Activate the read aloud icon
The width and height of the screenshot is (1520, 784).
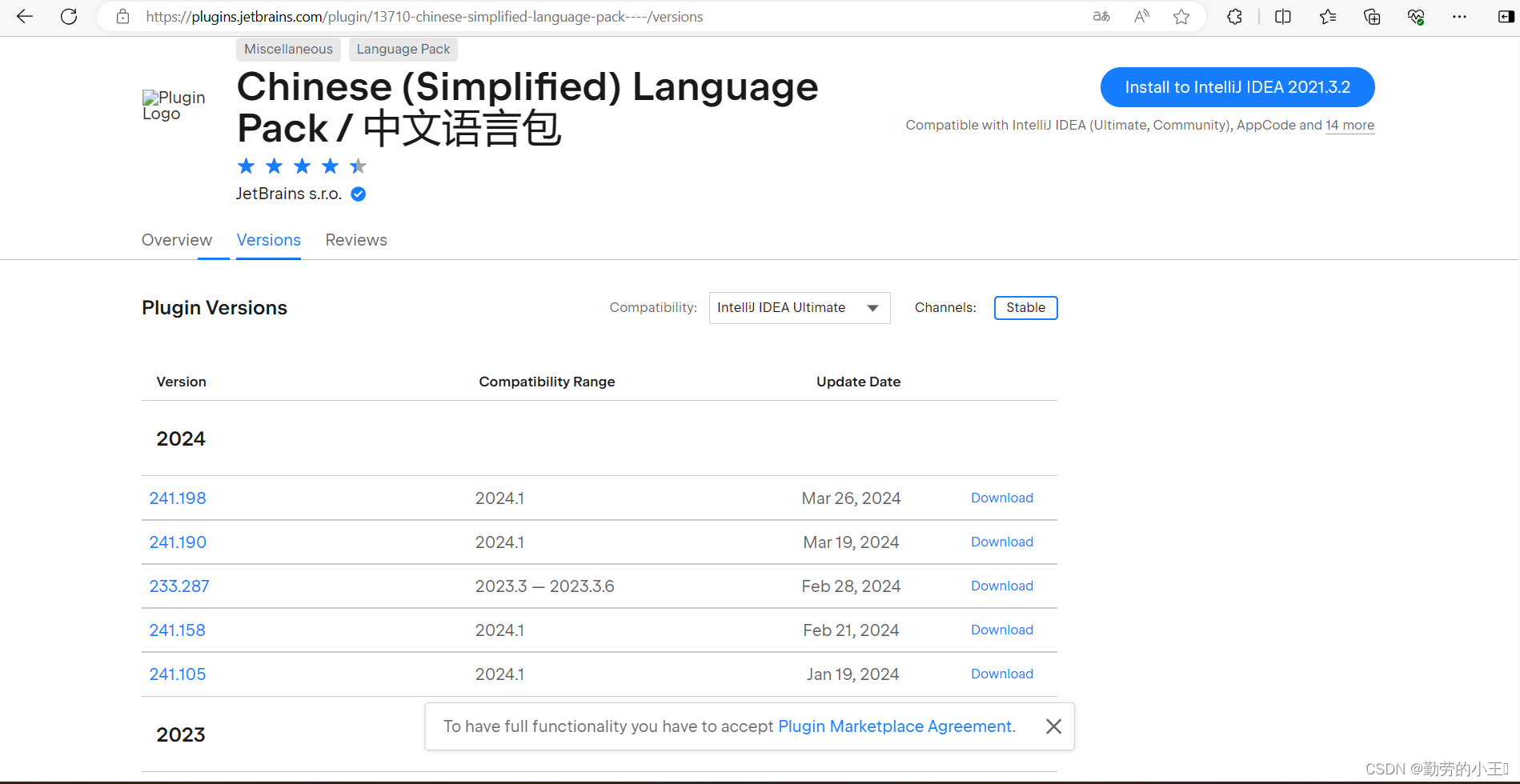click(x=1142, y=17)
